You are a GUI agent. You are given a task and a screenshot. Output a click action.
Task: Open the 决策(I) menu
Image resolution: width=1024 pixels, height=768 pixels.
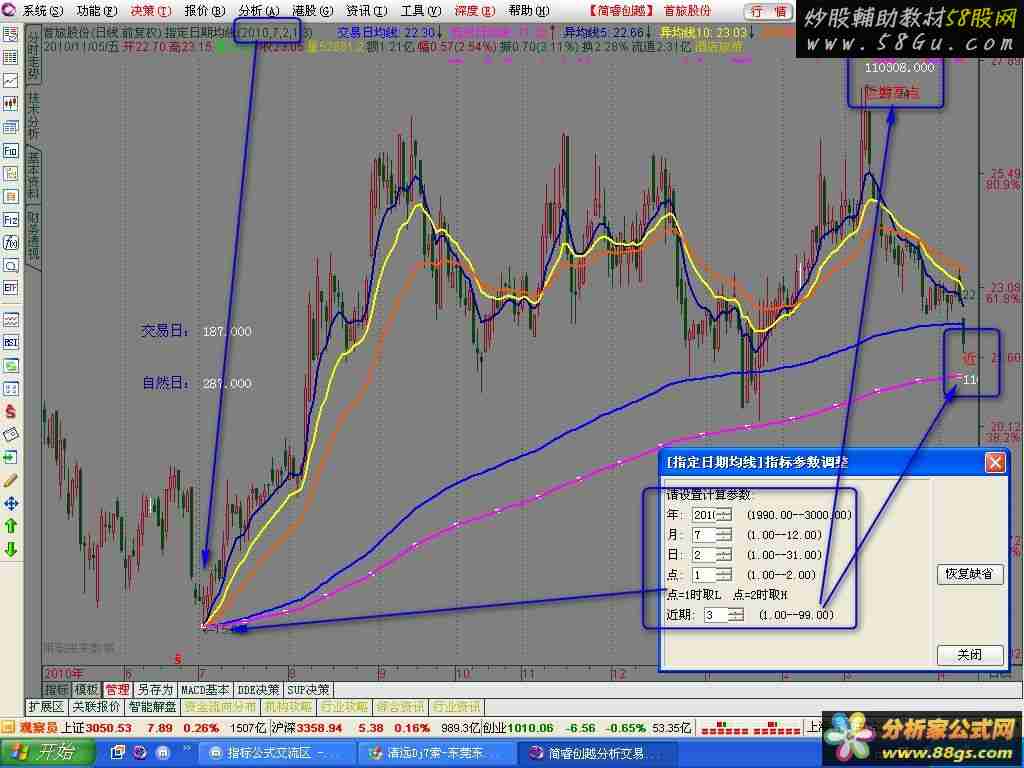(150, 10)
